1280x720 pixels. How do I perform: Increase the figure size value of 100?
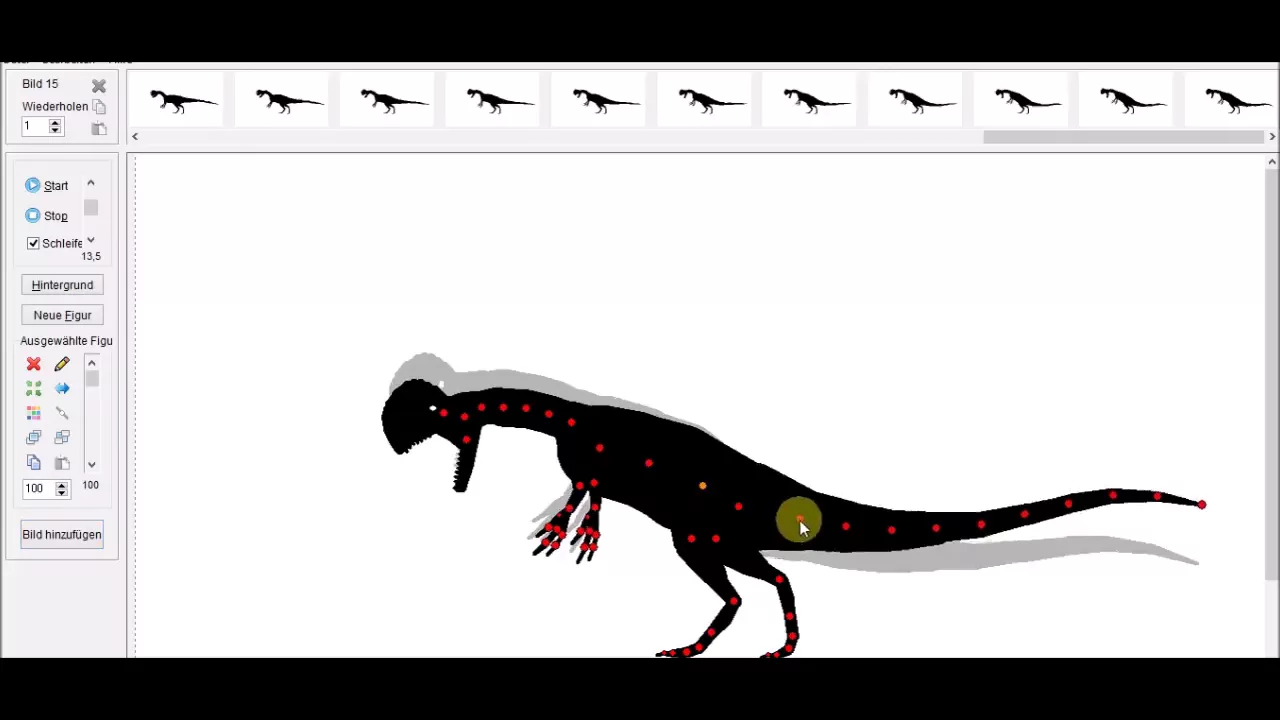click(62, 484)
